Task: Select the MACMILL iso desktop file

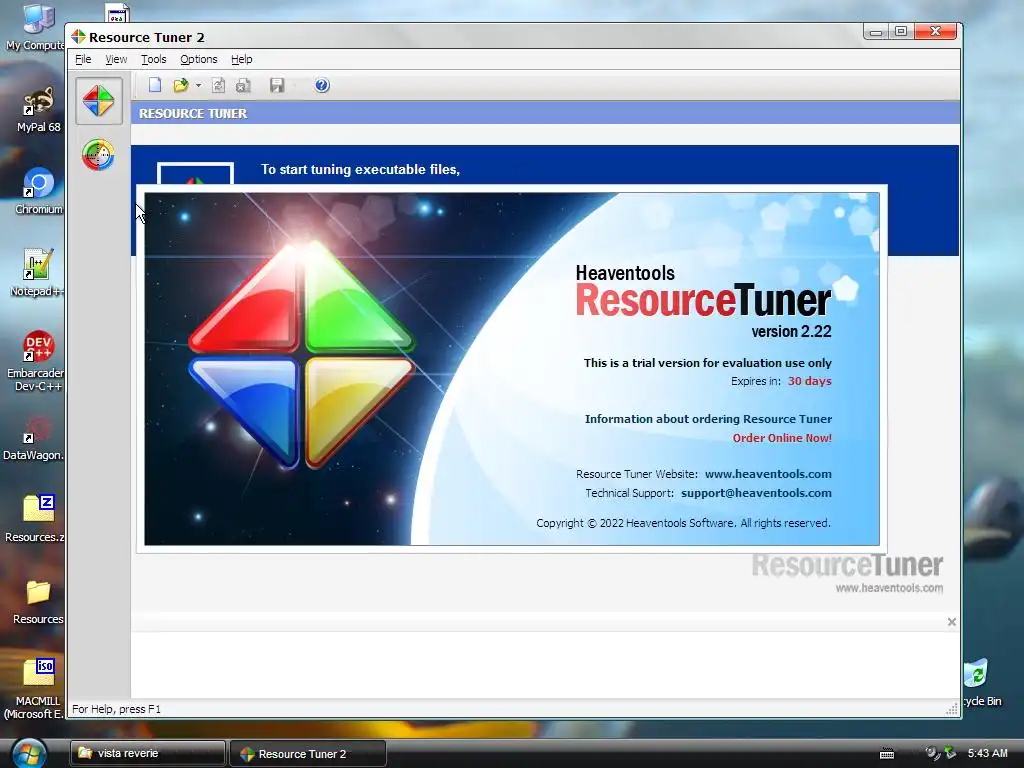Action: coord(36,688)
